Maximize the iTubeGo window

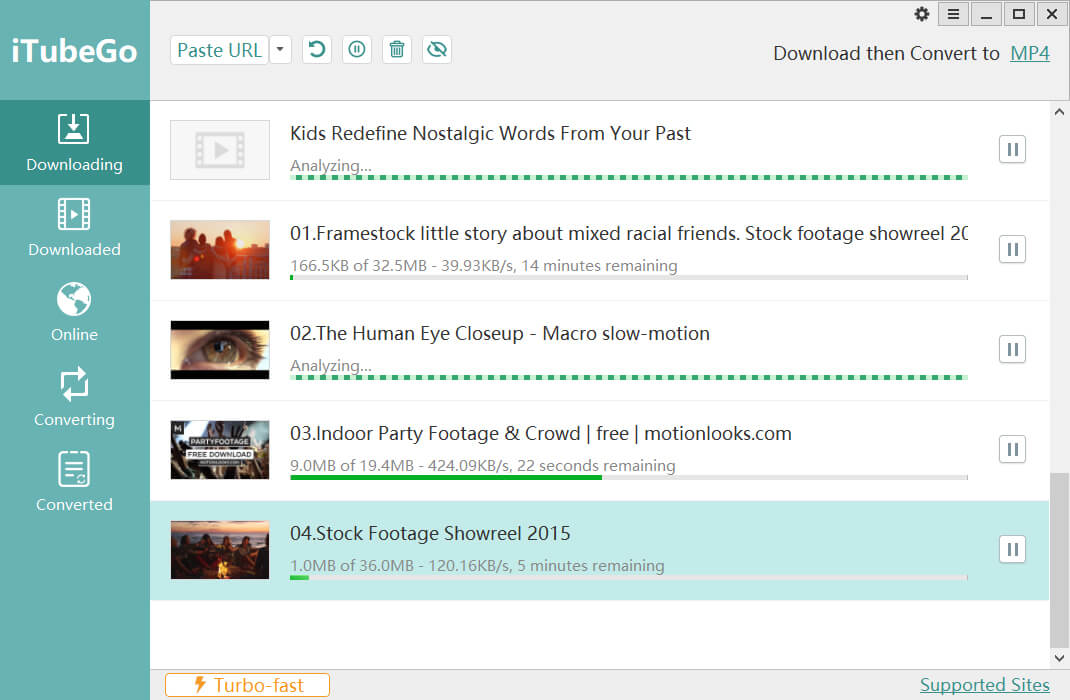pos(1019,14)
